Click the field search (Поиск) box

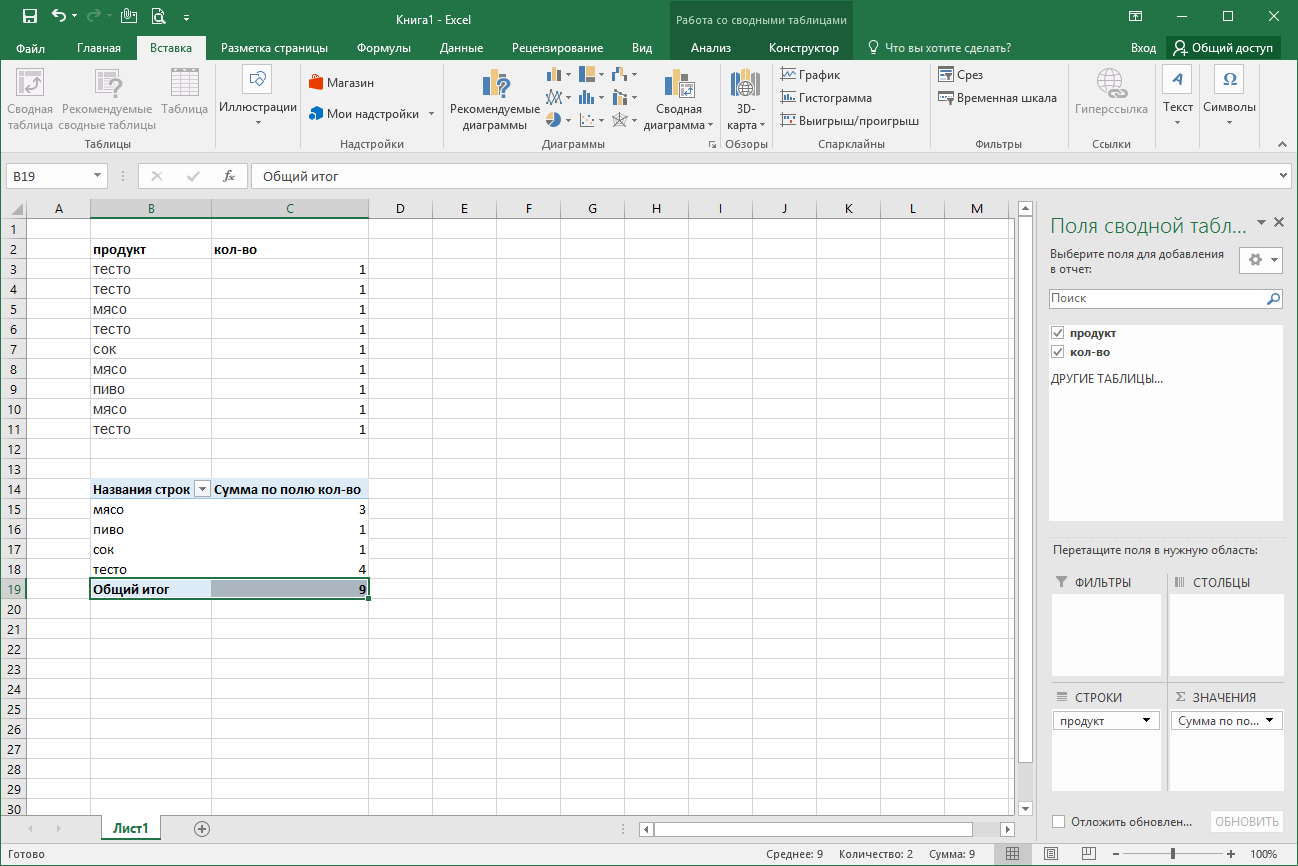click(1166, 298)
